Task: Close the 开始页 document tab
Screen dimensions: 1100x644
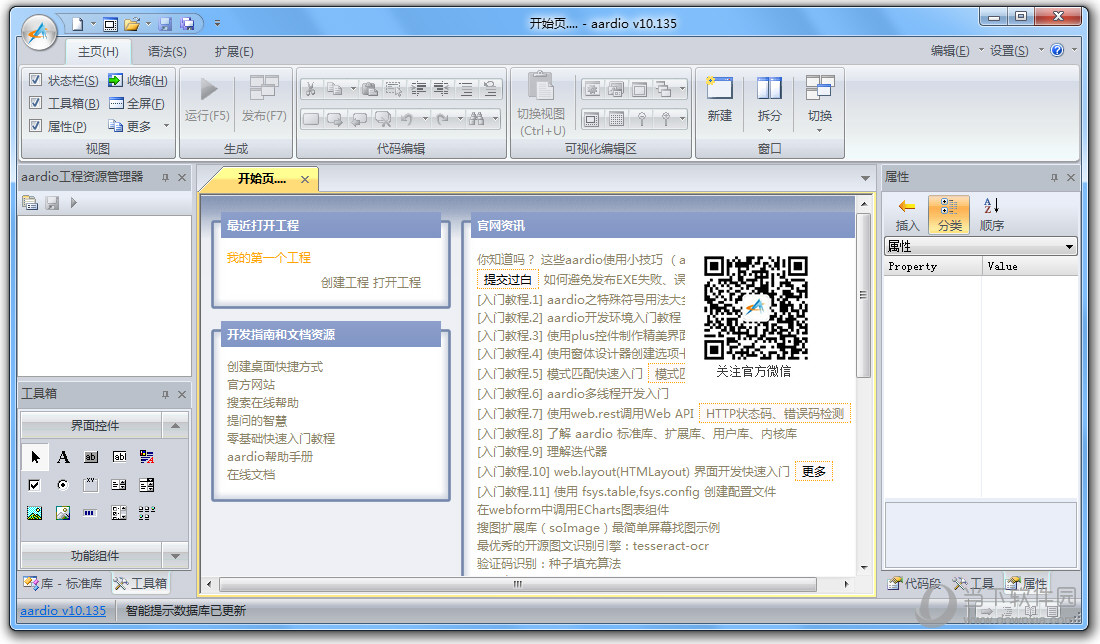Action: (x=305, y=179)
